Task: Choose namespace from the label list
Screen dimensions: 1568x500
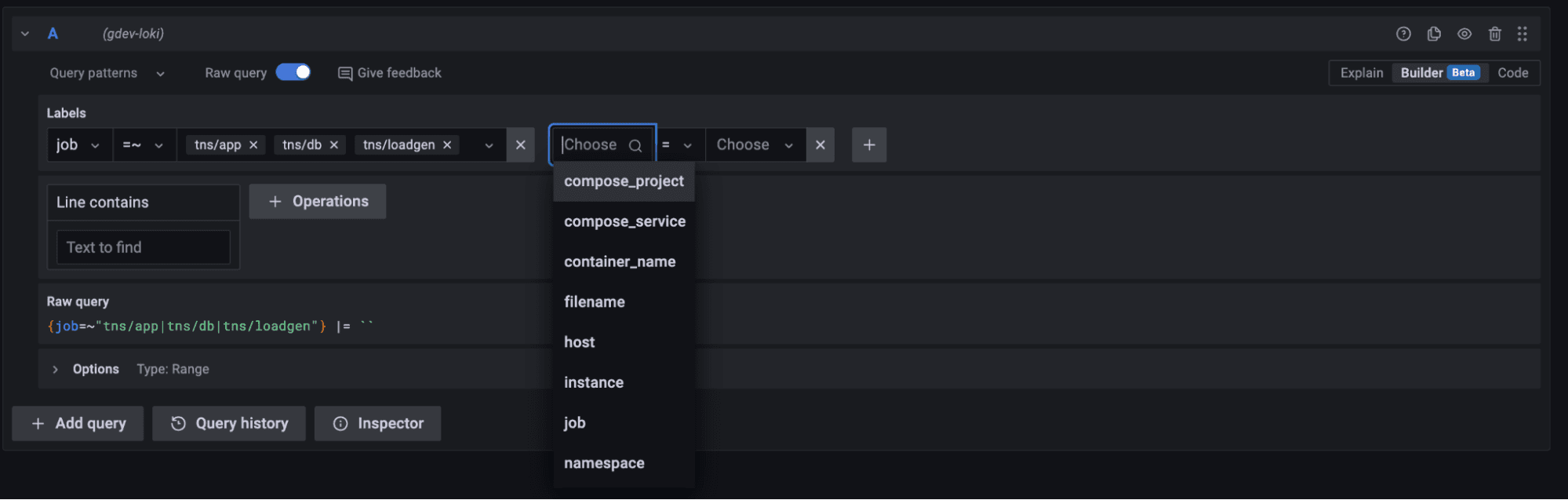Action: tap(604, 463)
